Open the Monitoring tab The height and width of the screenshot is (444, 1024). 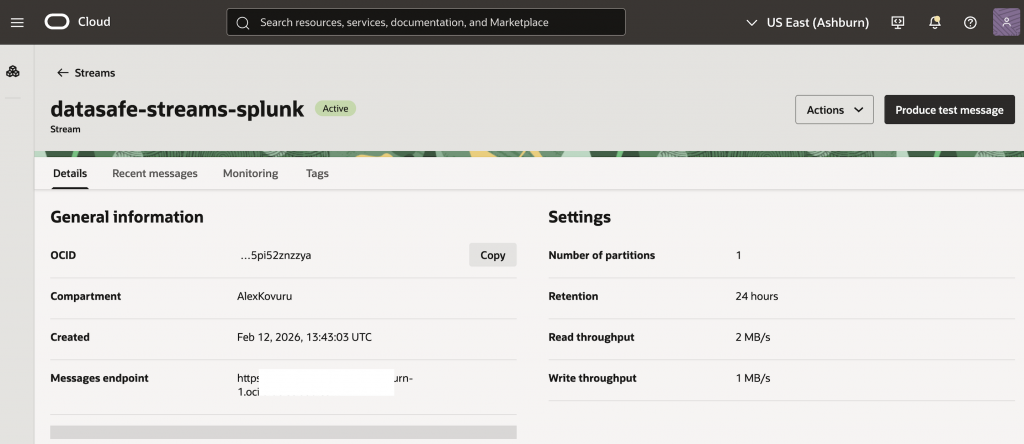point(250,173)
